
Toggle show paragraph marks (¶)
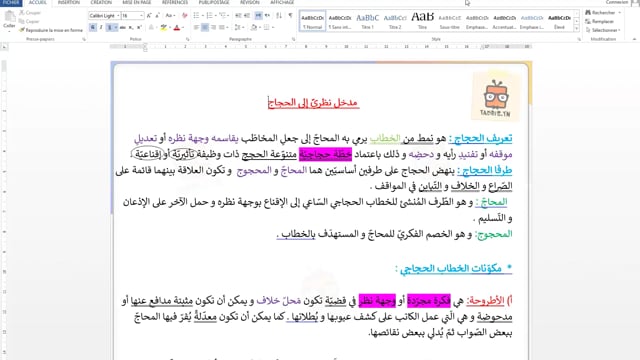[x=290, y=16]
